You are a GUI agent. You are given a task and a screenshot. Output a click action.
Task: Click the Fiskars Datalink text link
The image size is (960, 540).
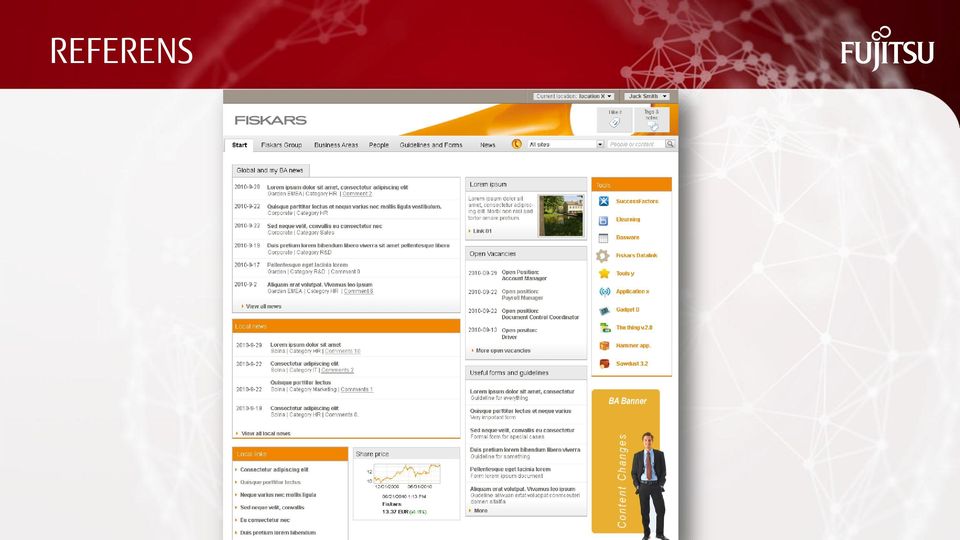pos(637,255)
